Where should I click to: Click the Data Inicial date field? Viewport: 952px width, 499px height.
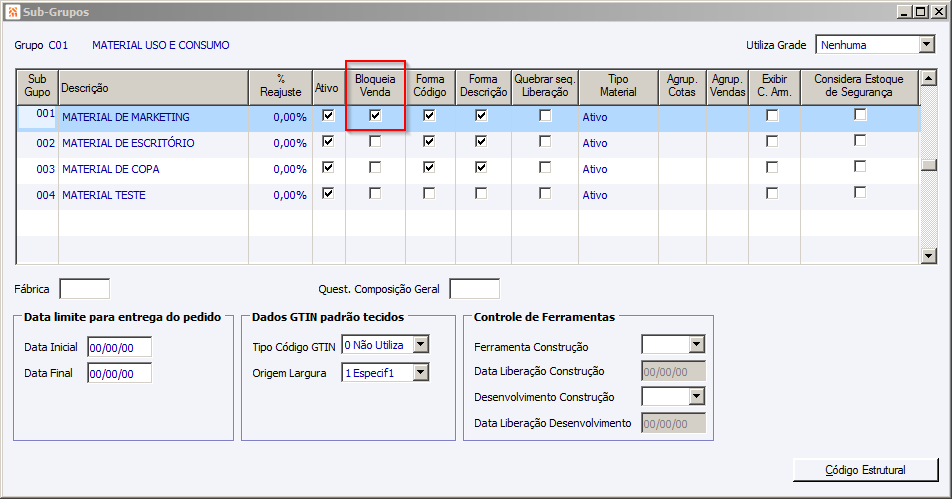click(x=119, y=347)
